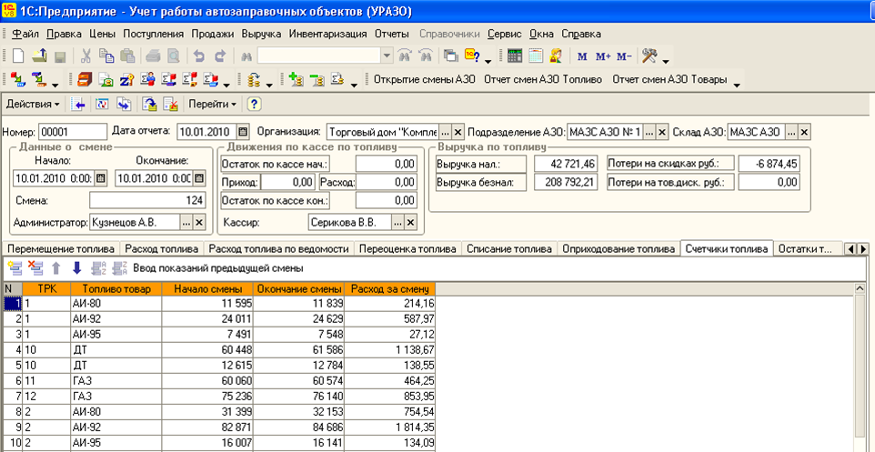Viewport: 875px width, 452px height.
Task: Expand the overflow arrow after Отчет смен АЗО Товары
Action: click(x=736, y=85)
